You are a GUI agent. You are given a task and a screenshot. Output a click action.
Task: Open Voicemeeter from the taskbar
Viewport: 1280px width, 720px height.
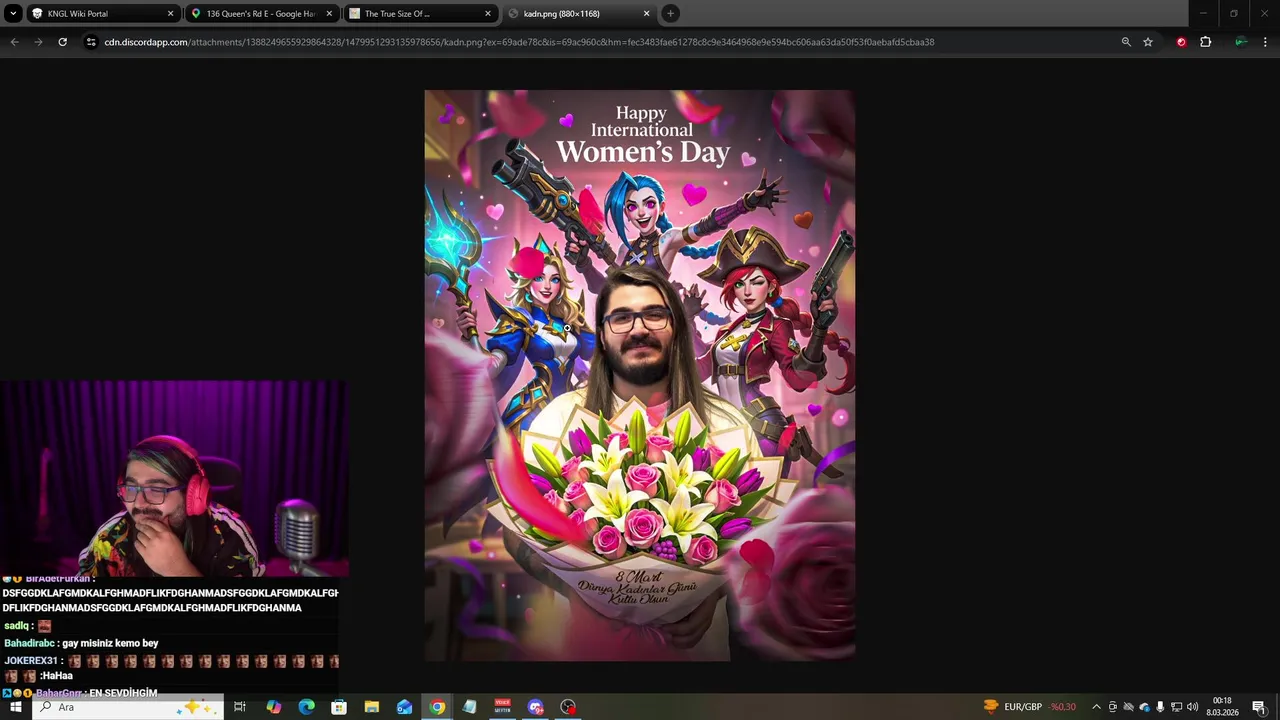(x=503, y=707)
